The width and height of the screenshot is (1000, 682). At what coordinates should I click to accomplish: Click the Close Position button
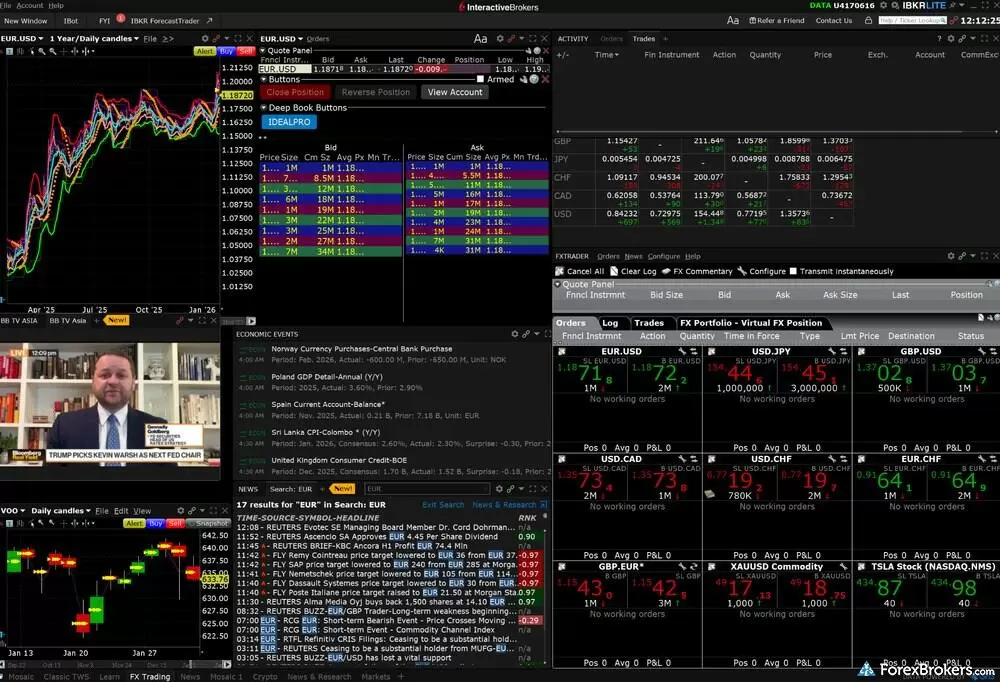pos(295,92)
